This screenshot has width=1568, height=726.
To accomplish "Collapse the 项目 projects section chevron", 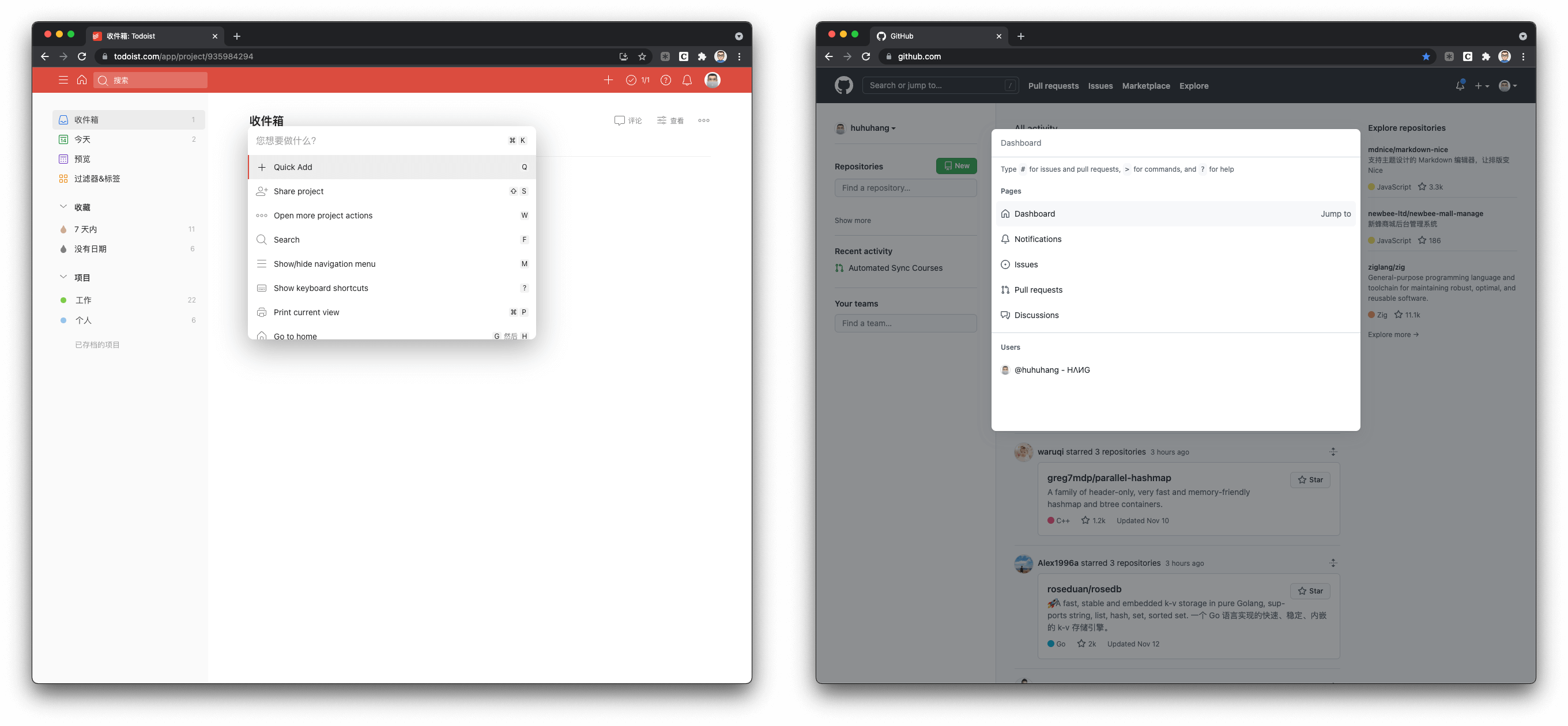I will coord(63,277).
